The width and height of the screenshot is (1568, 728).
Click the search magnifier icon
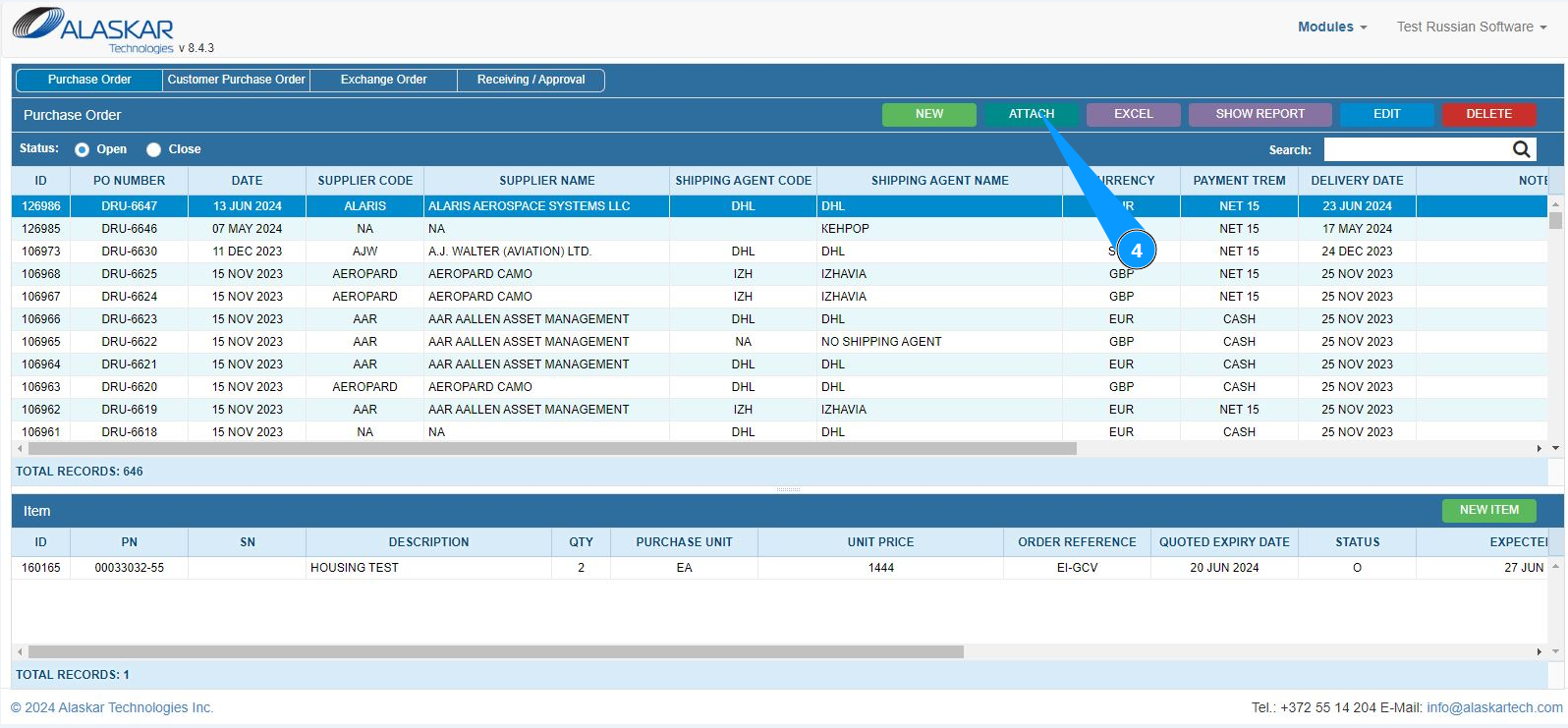1521,149
